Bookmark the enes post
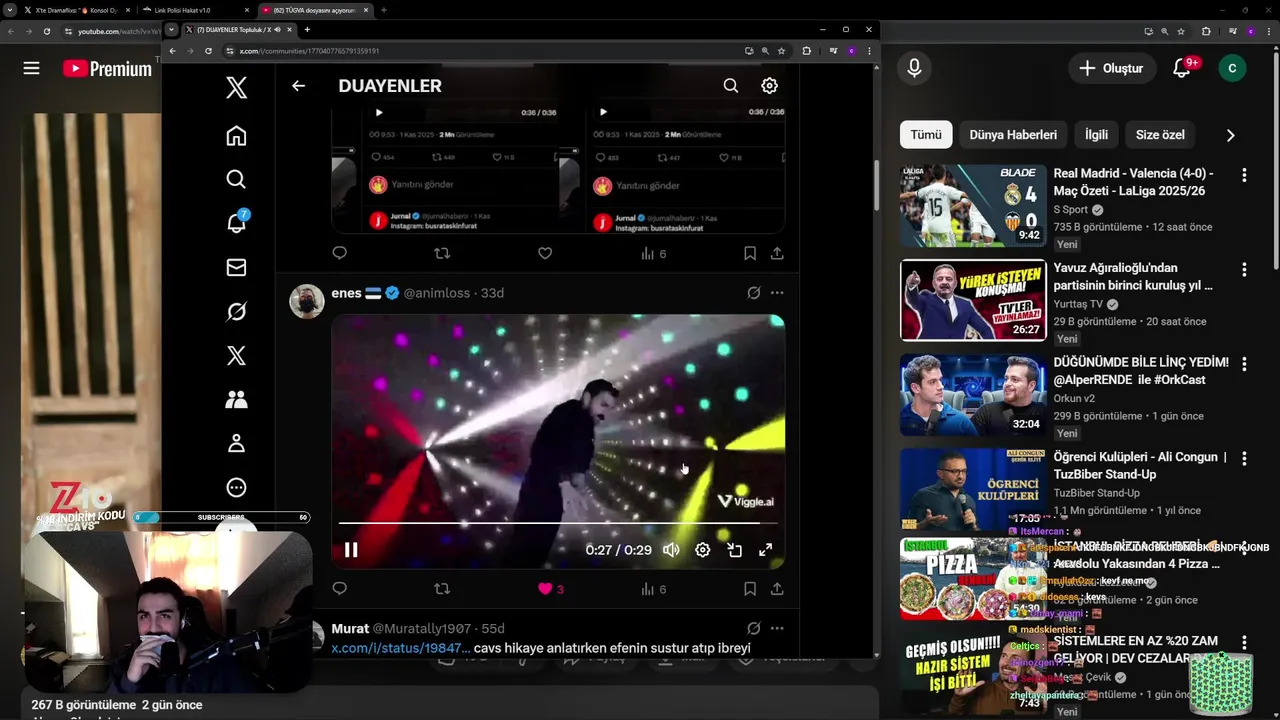 tap(750, 589)
